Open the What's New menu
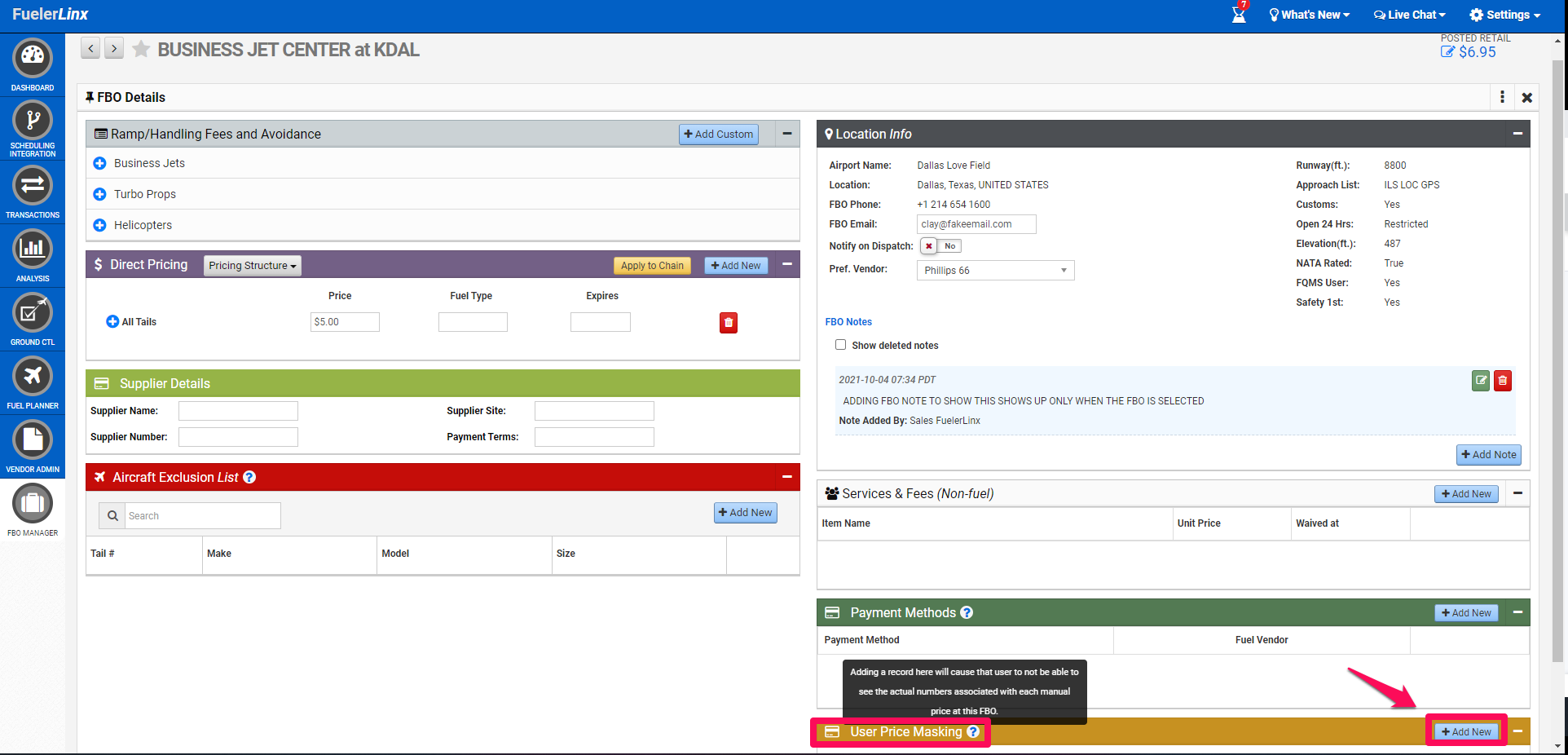 point(1310,15)
